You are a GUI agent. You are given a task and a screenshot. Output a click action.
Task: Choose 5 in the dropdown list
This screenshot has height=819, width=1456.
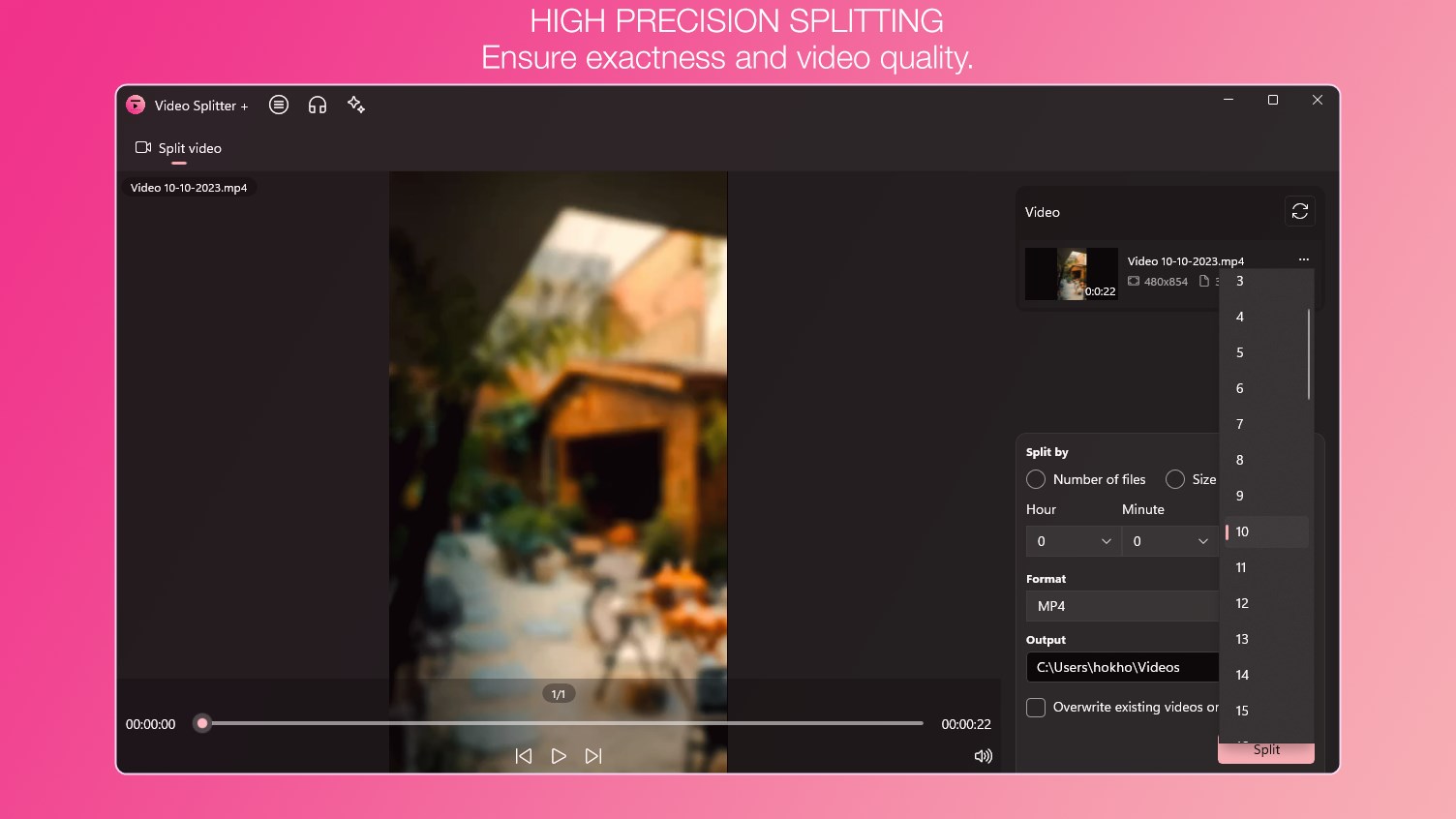[1266, 352]
